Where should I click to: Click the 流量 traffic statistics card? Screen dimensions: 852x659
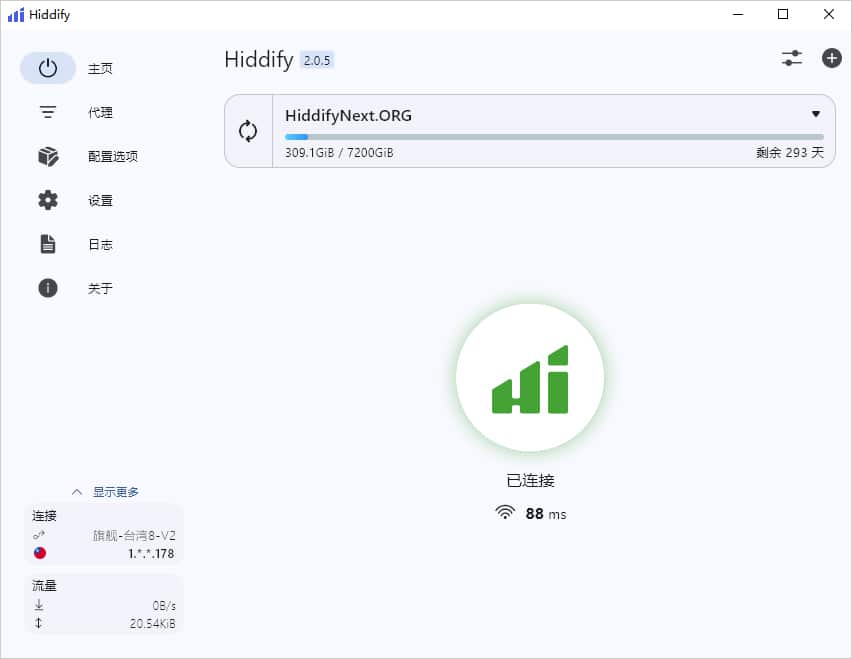pos(105,604)
